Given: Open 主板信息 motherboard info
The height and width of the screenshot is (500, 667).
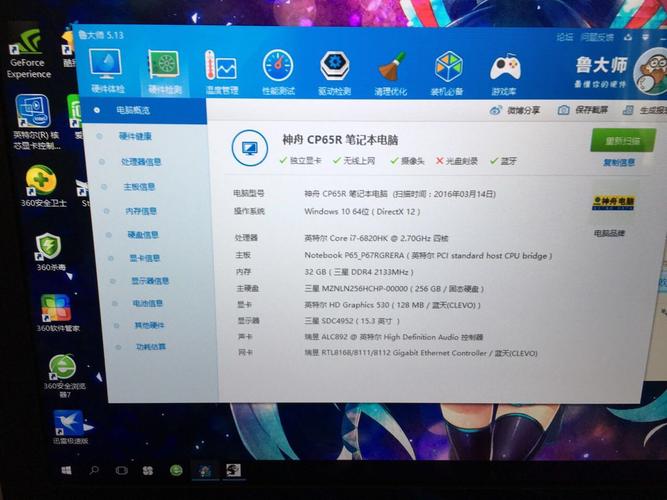Looking at the screenshot, I should 139,186.
